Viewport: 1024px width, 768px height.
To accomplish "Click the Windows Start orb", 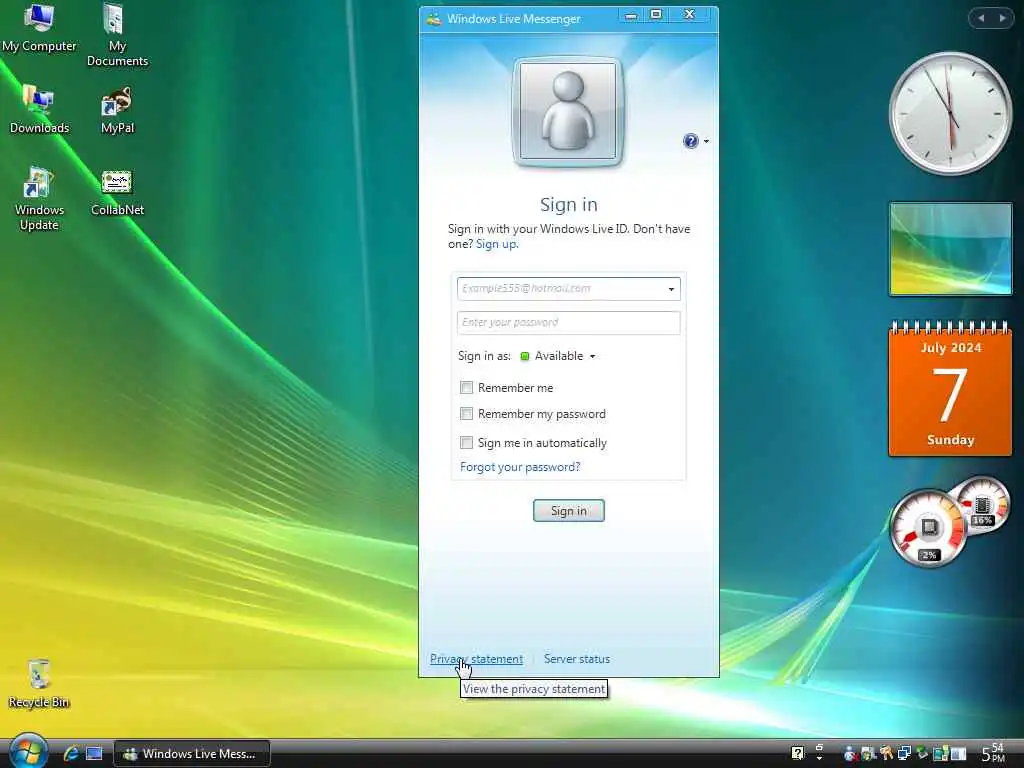I will pyautogui.click(x=28, y=752).
